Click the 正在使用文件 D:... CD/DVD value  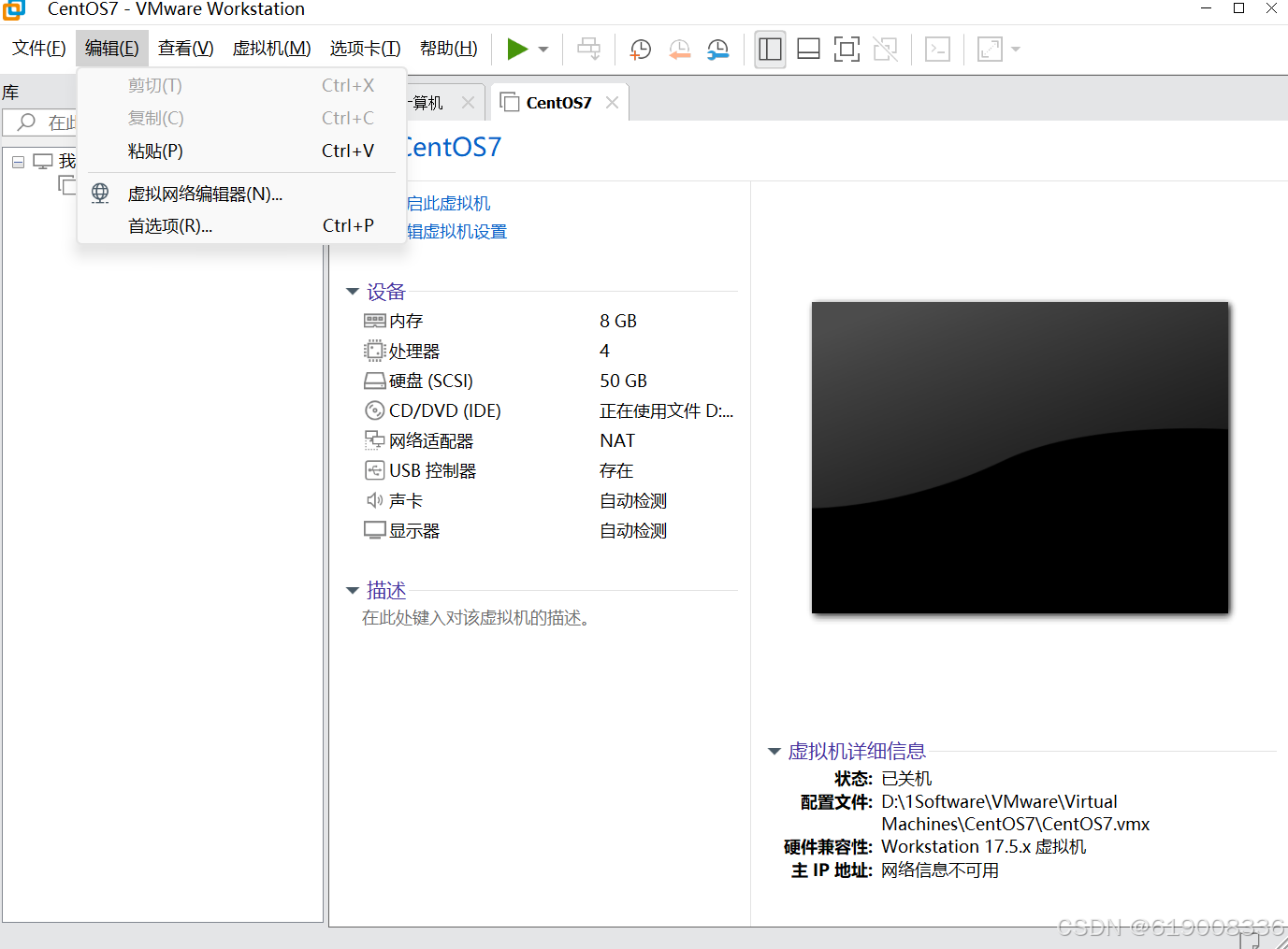pos(667,410)
